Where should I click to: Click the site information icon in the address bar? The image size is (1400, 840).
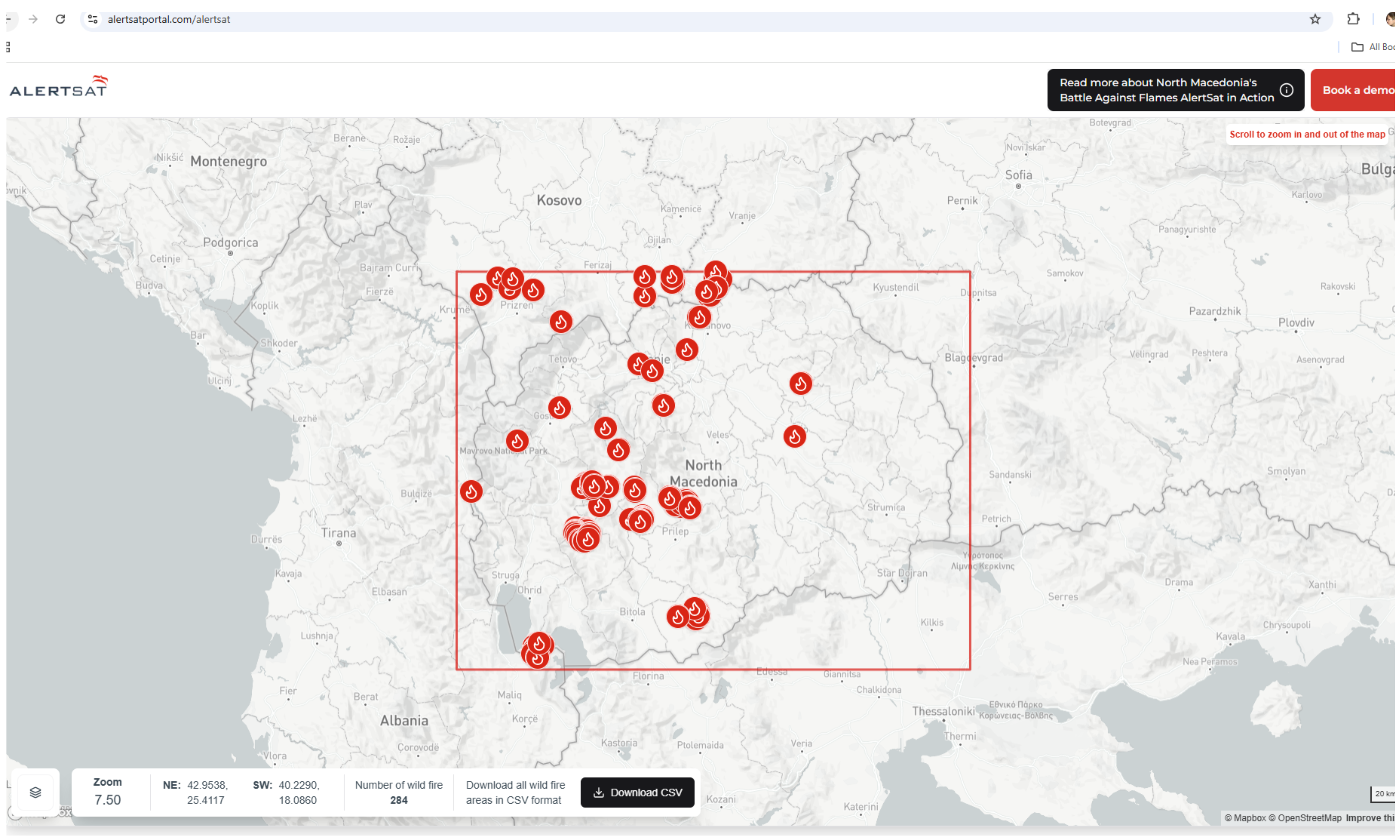[x=93, y=19]
